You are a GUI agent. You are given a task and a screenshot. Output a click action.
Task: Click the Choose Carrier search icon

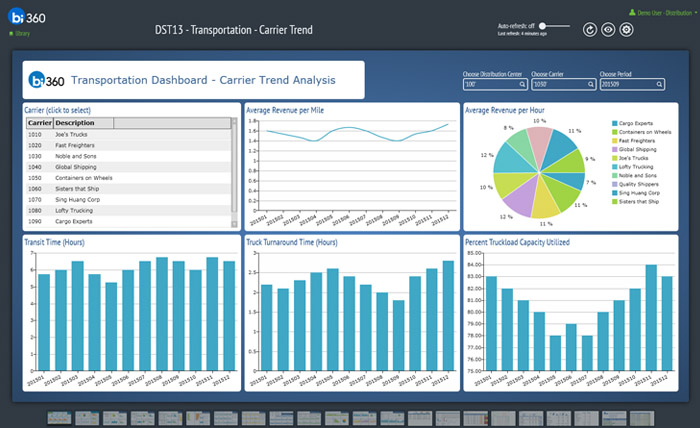[591, 84]
